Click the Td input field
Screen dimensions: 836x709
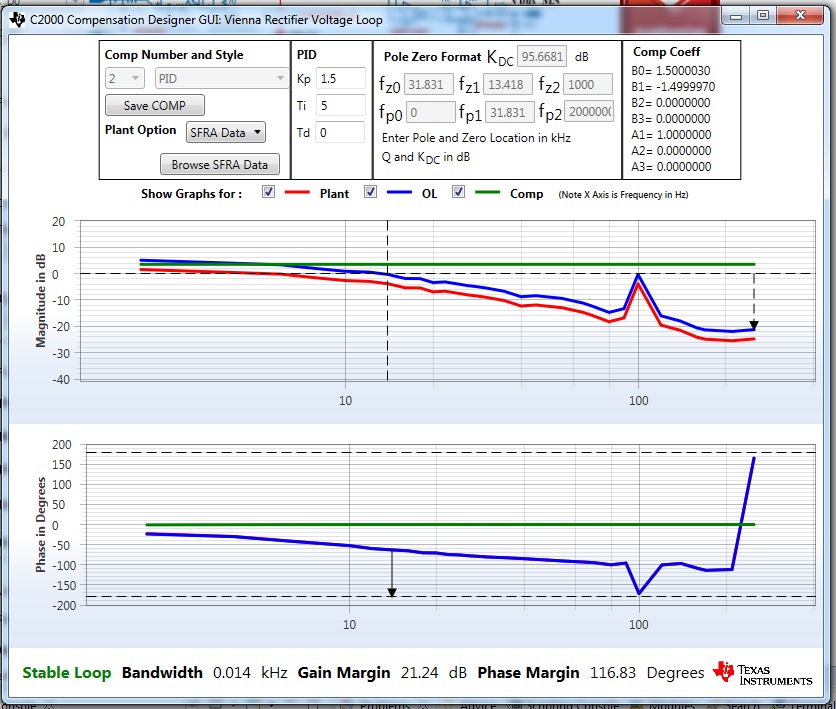pyautogui.click(x=340, y=132)
